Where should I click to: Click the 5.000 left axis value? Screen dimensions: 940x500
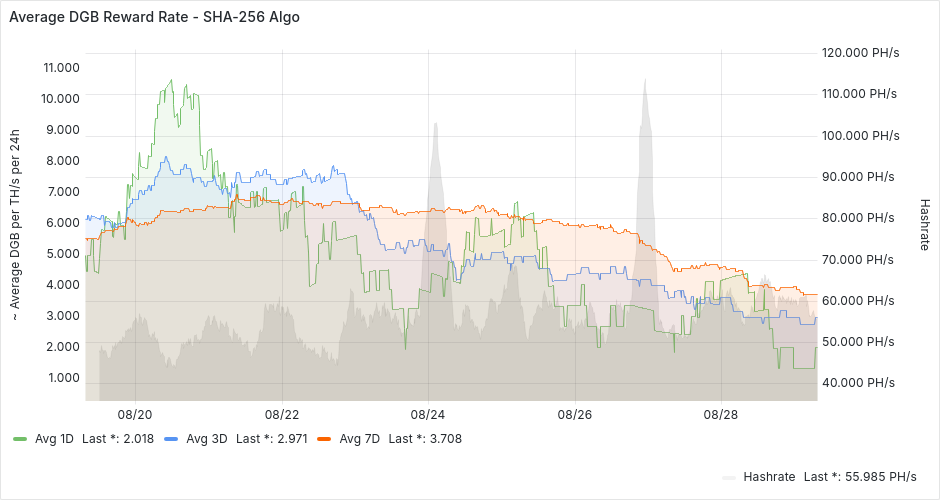[63, 254]
